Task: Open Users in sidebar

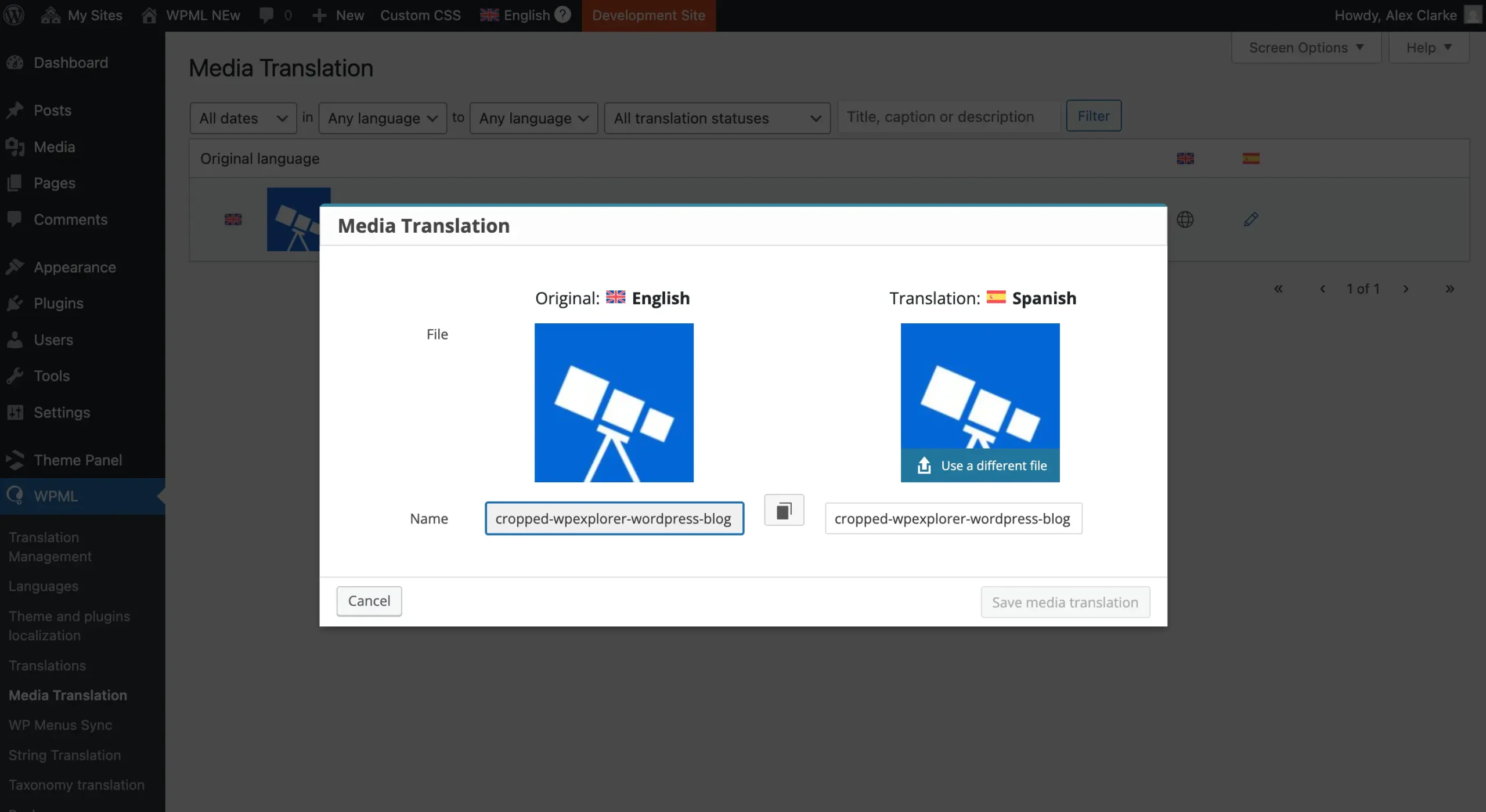Action: pos(82,340)
